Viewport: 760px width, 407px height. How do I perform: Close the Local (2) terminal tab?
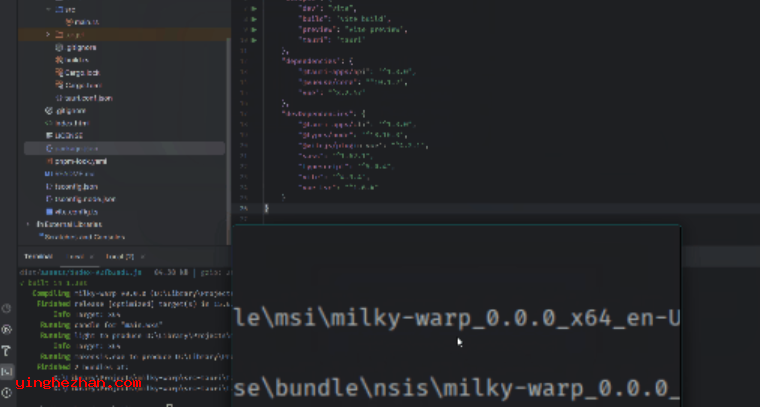142,256
